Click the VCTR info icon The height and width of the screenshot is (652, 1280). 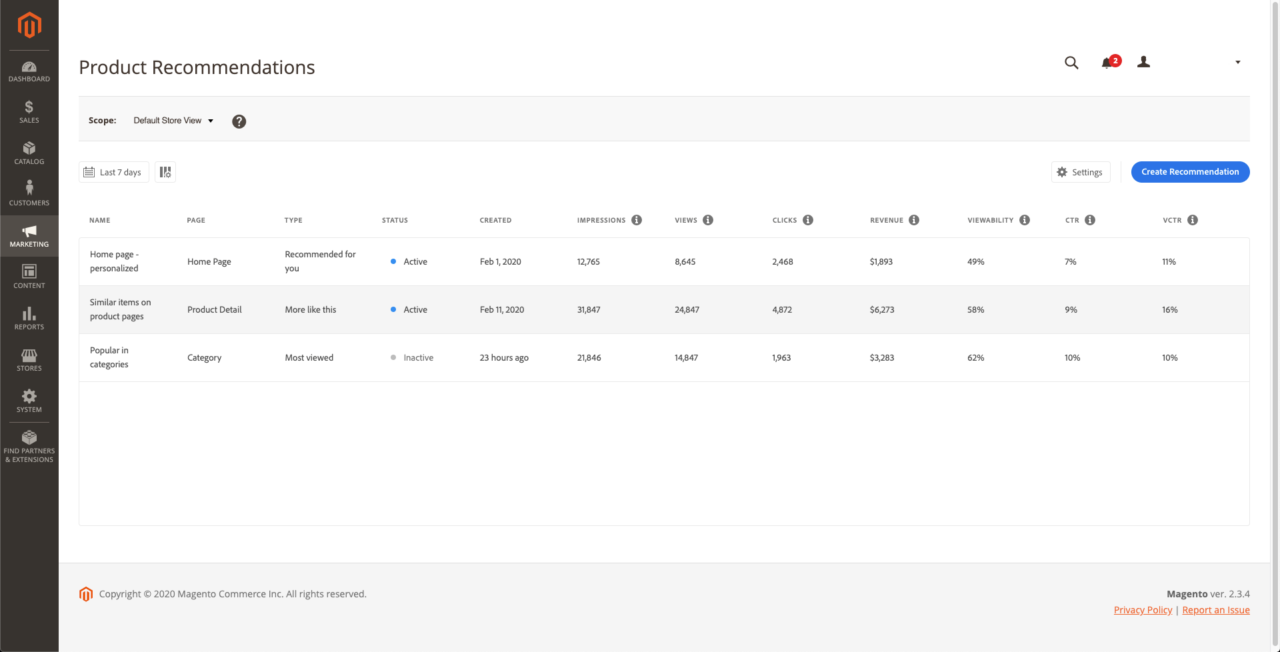(x=1192, y=220)
